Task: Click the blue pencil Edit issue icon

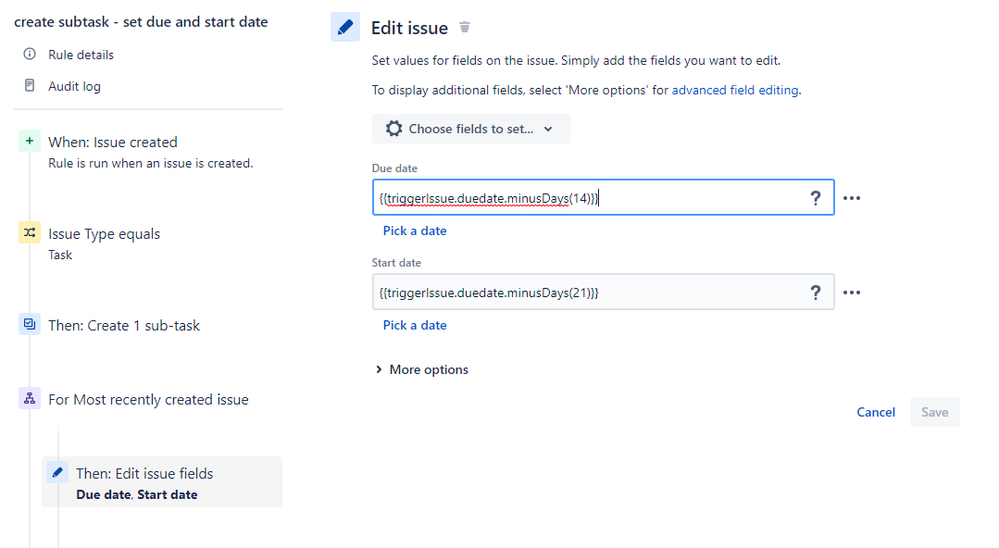Action: coord(345,28)
